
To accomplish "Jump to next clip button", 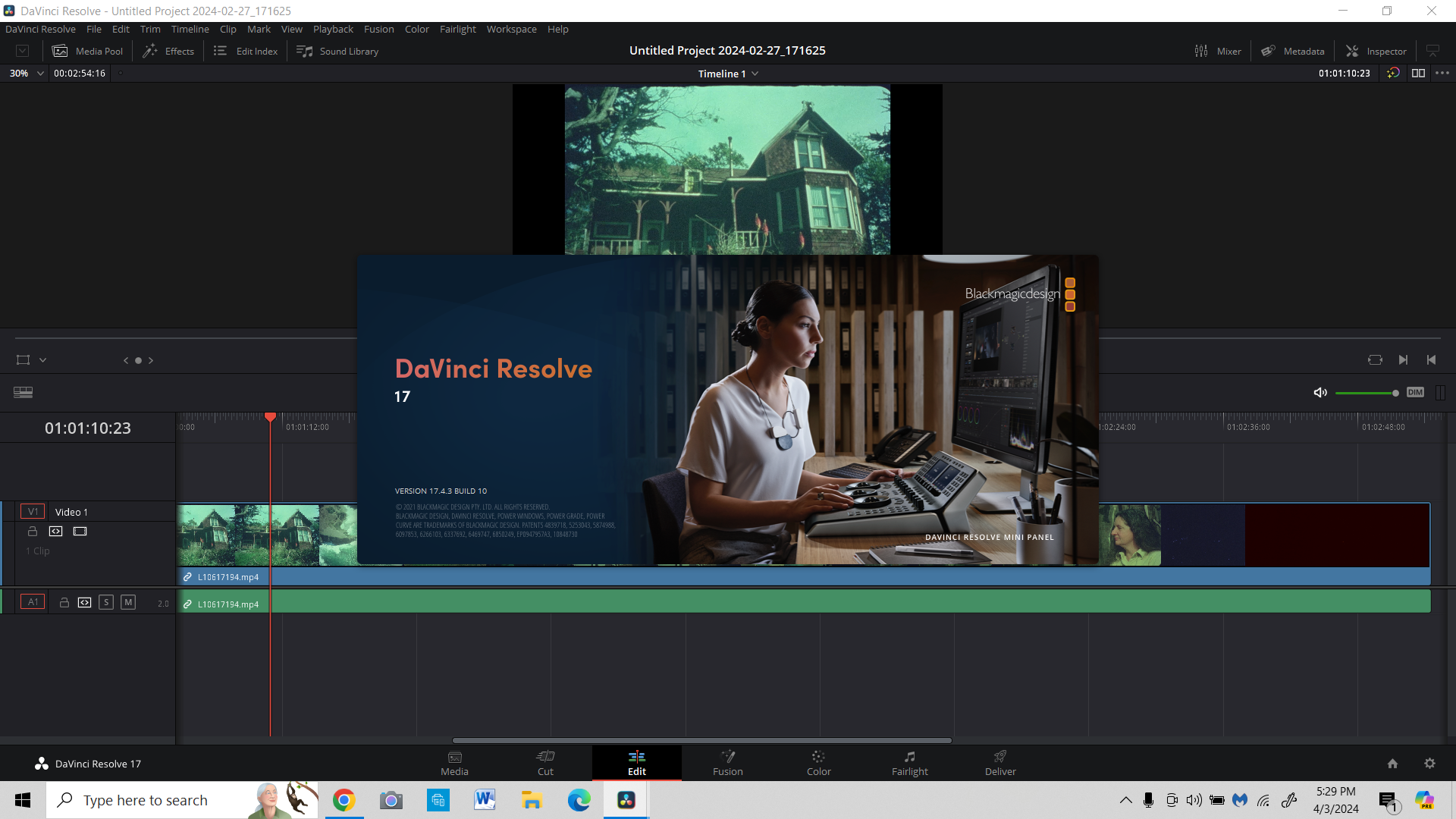I will [x=1403, y=360].
